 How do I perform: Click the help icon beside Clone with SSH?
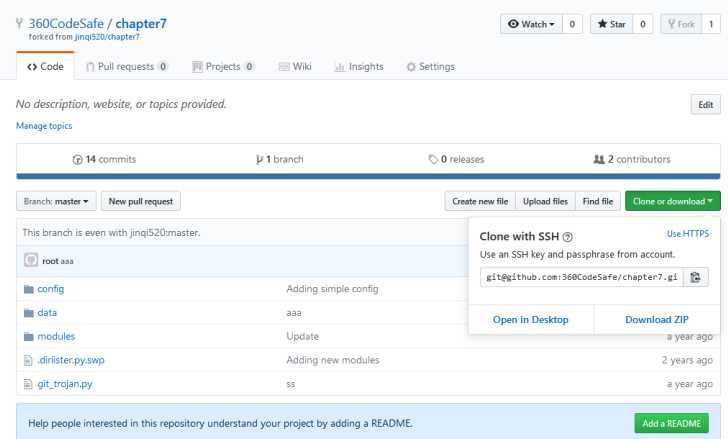tap(567, 237)
